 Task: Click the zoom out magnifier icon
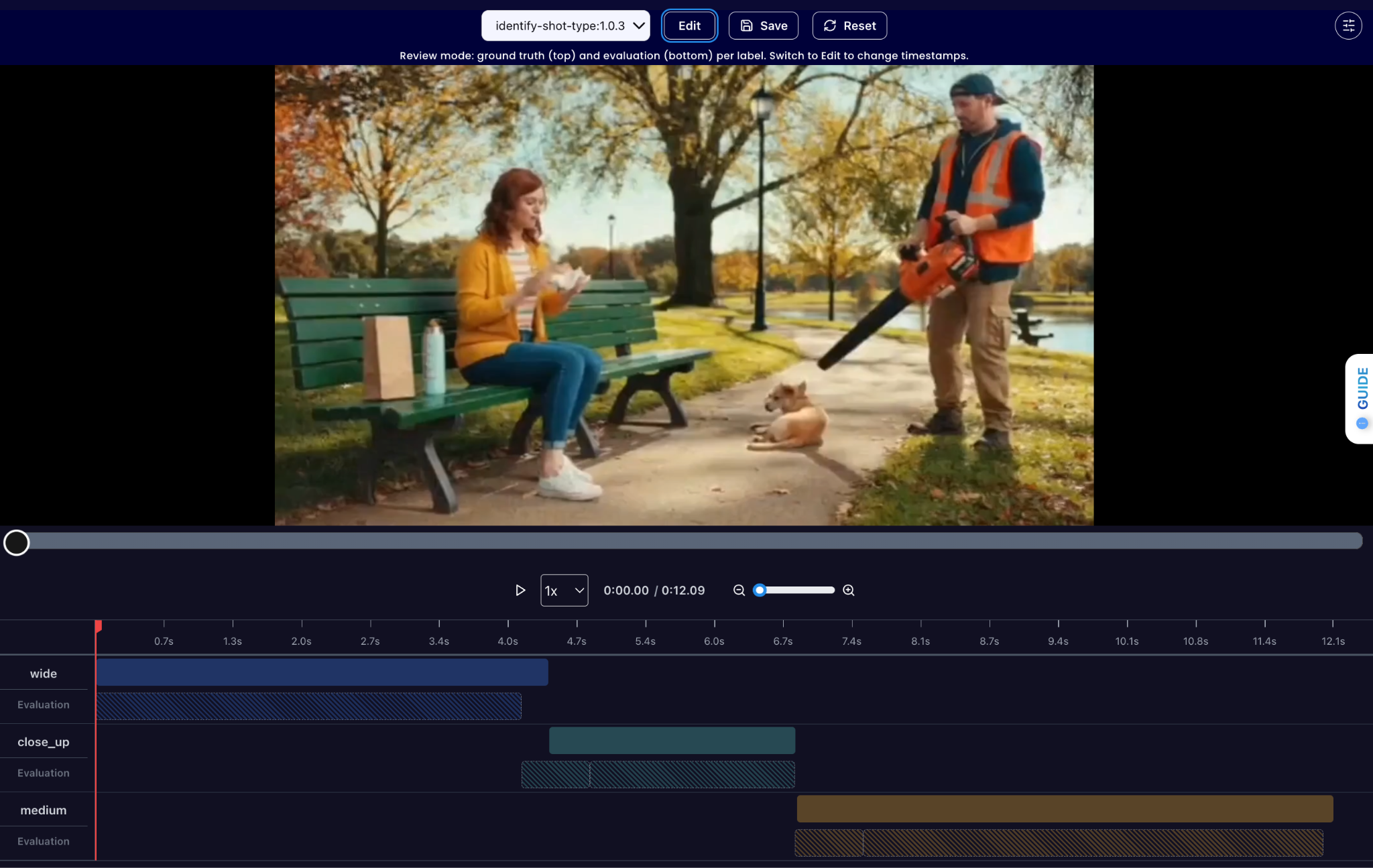pos(739,590)
